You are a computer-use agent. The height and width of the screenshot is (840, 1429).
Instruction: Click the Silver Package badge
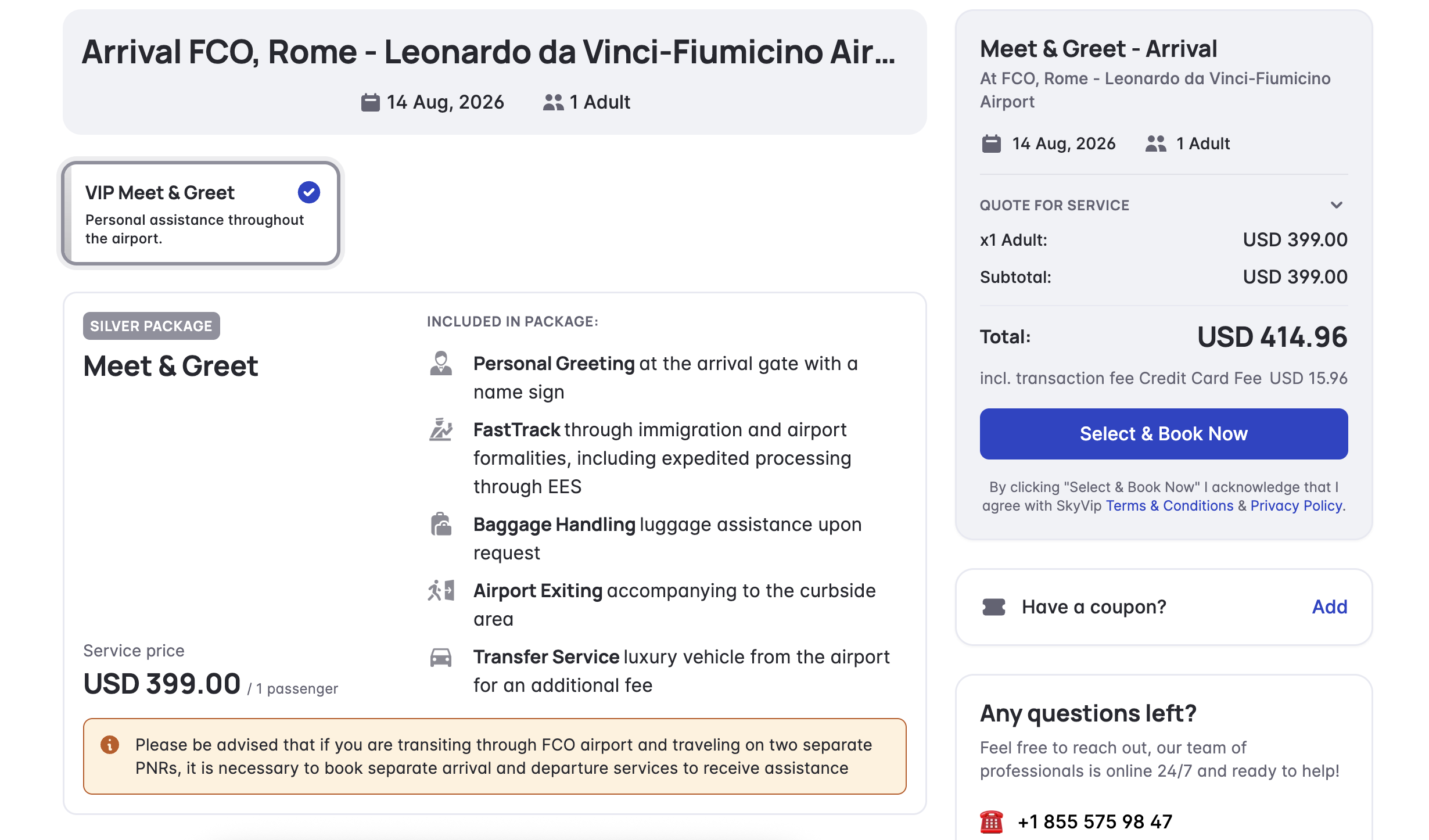coord(152,326)
